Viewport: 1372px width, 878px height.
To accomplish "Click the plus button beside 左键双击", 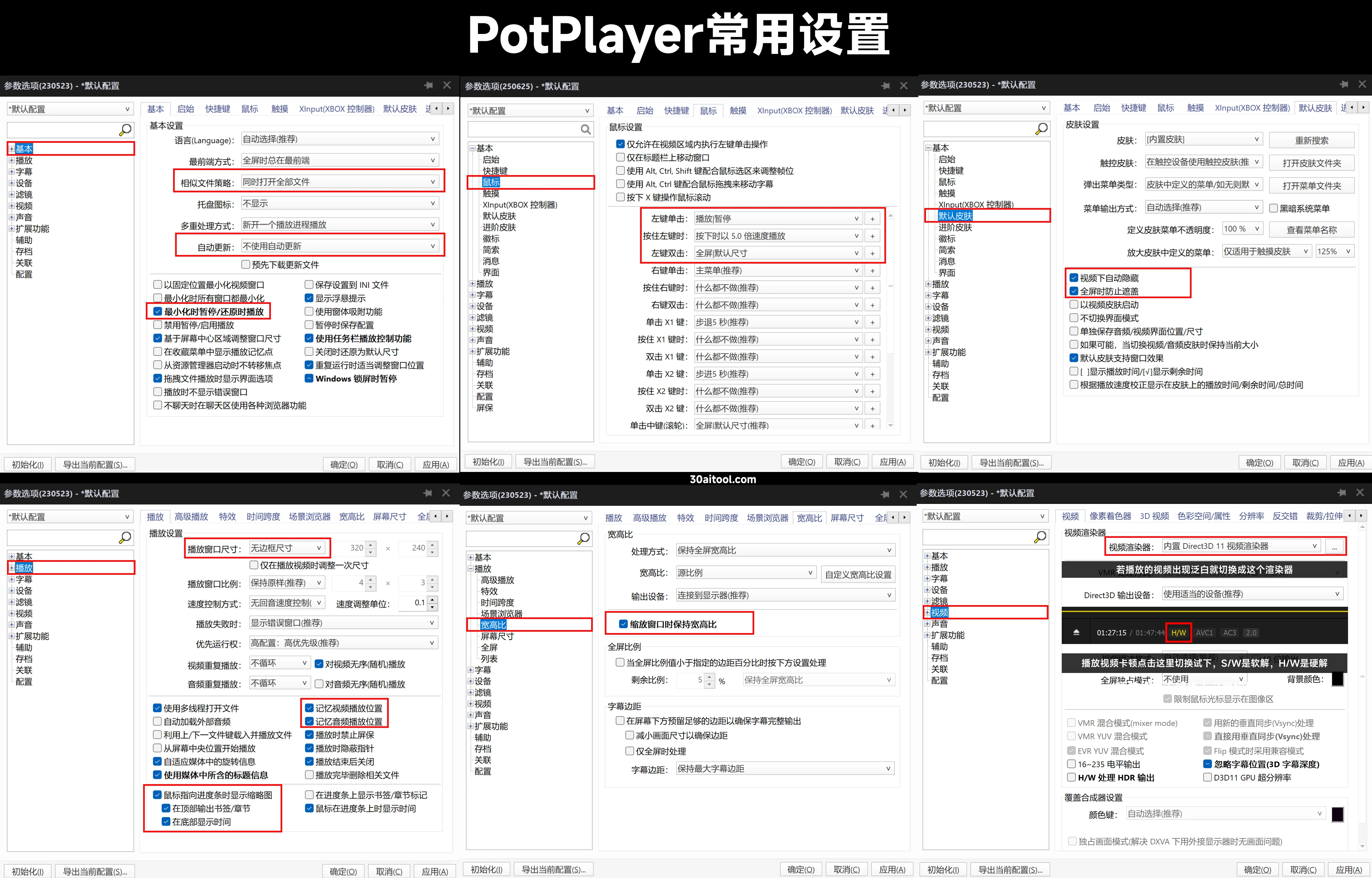I will [x=872, y=253].
